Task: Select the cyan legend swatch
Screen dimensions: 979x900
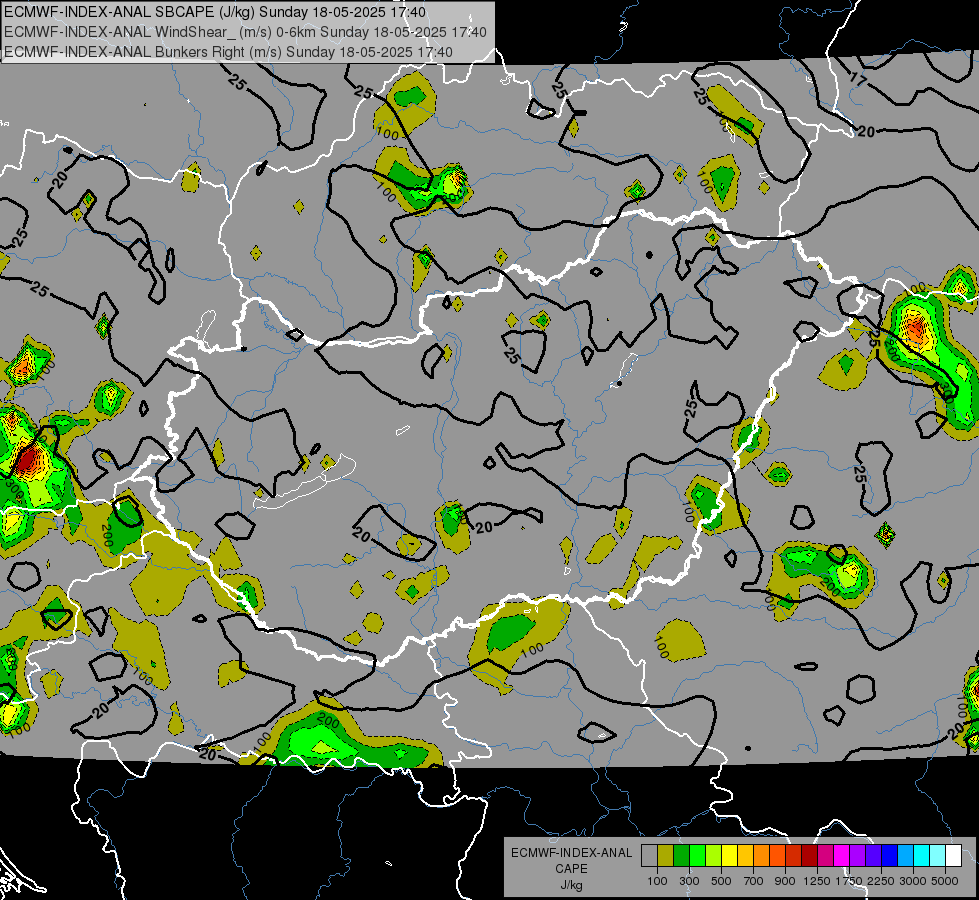Action: 922,855
